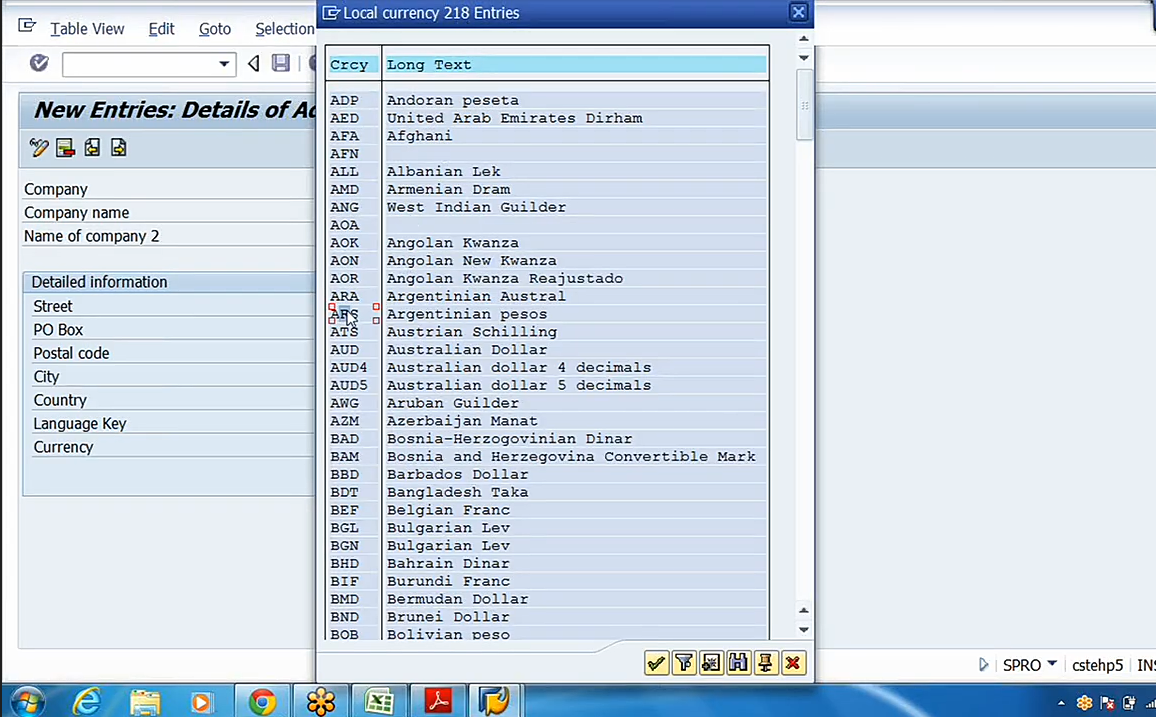Screen dimensions: 1156x717
Task: Select BDT Bangladesh Taka
Action: [548, 492]
